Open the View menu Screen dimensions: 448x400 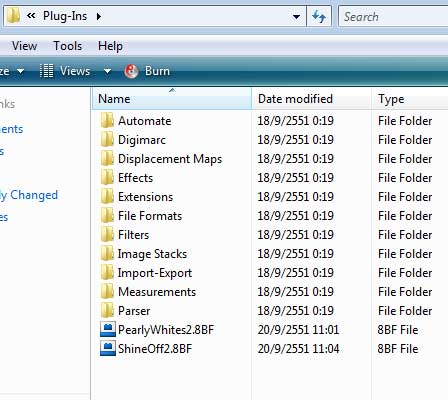click(x=24, y=46)
